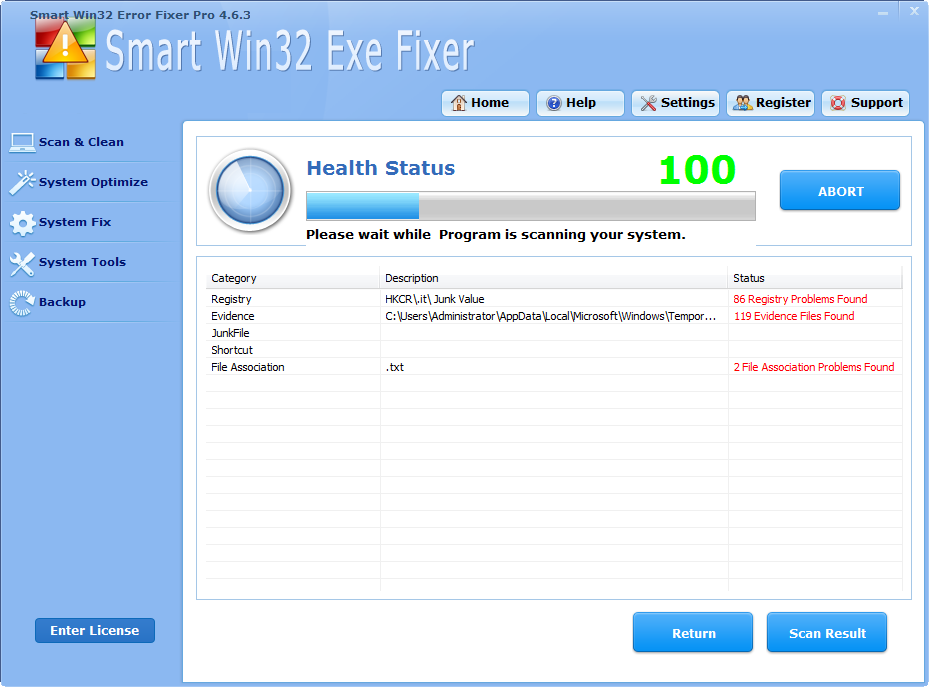929x687 pixels.
Task: Click the System Fix gear icon
Action: [x=21, y=221]
